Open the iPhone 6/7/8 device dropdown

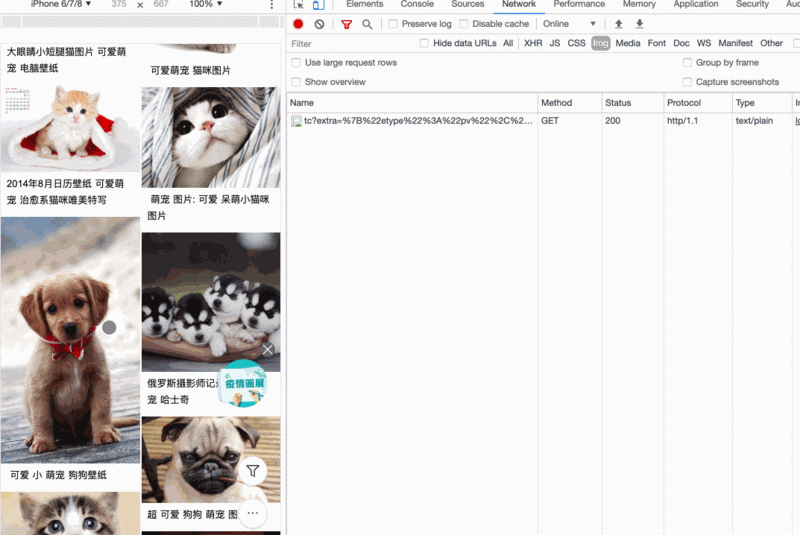pos(61,4)
